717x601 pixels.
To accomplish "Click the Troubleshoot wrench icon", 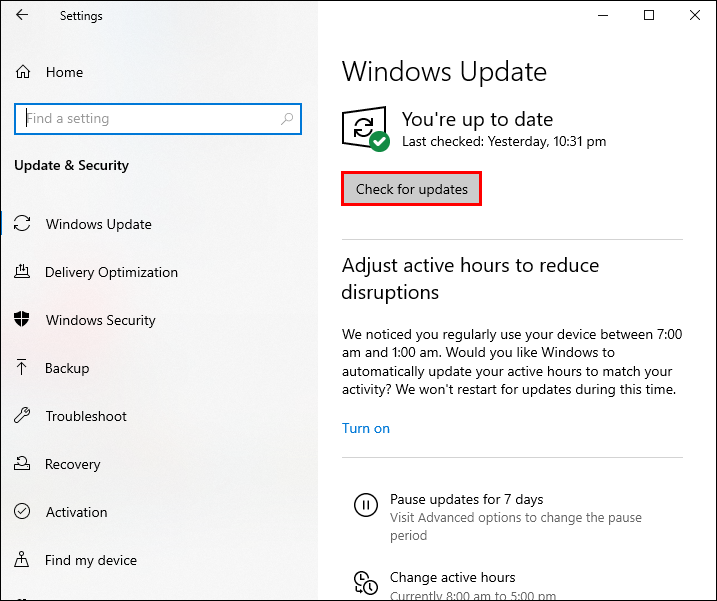I will (21, 415).
